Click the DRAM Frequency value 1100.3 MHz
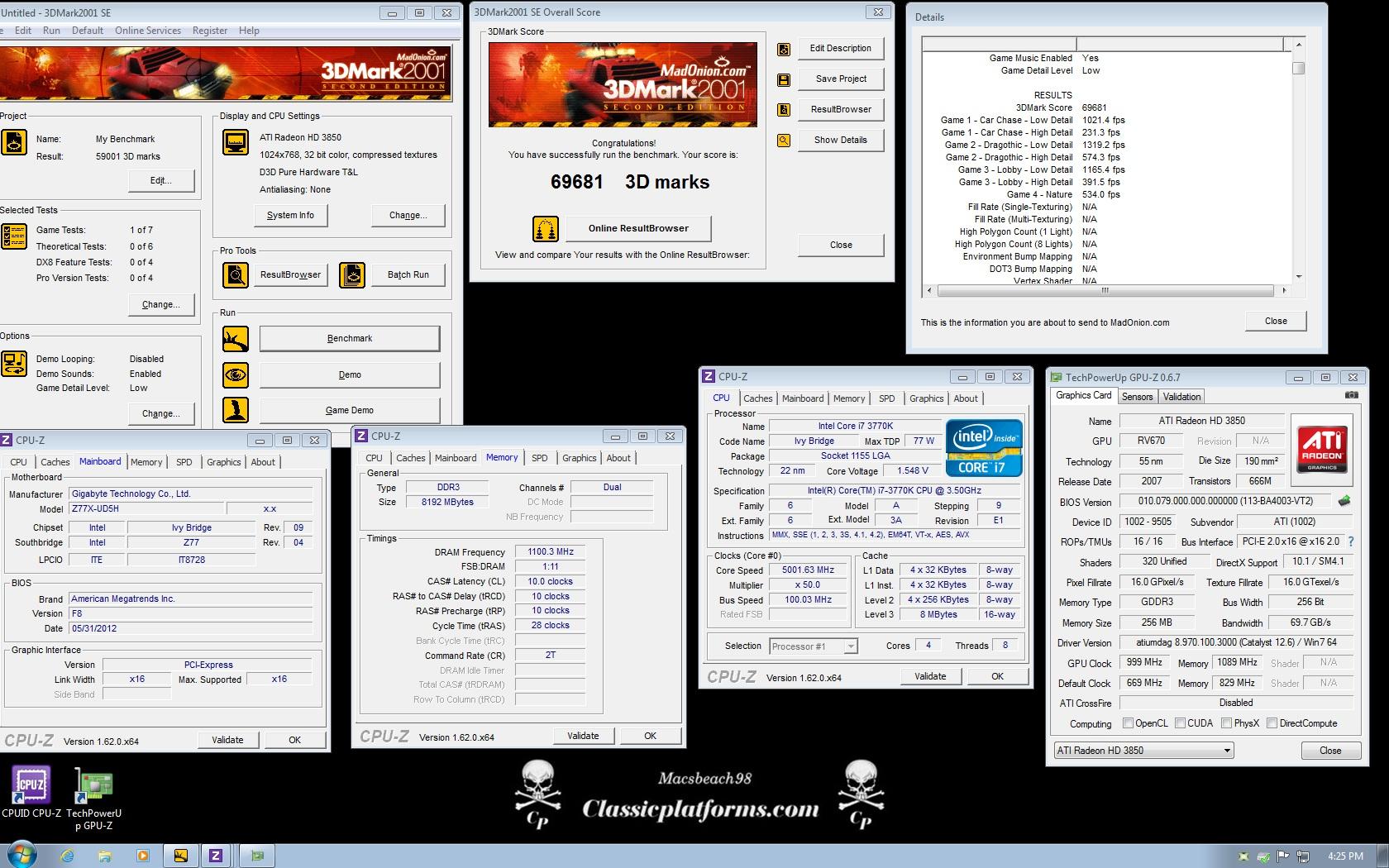The image size is (1389, 868). point(551,552)
